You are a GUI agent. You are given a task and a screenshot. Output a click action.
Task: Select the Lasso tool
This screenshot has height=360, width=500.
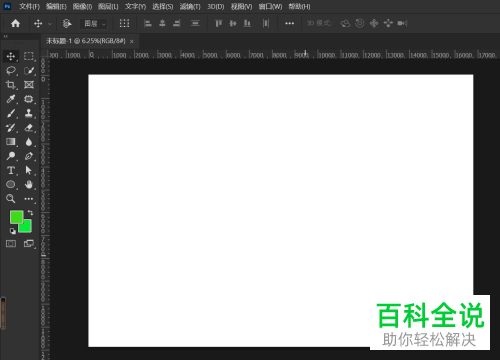pyautogui.click(x=11, y=70)
